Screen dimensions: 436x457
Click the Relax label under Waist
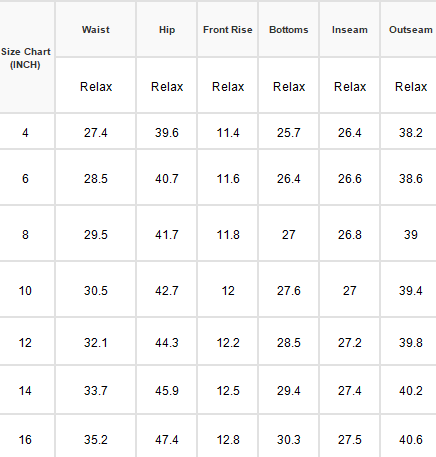click(x=96, y=87)
